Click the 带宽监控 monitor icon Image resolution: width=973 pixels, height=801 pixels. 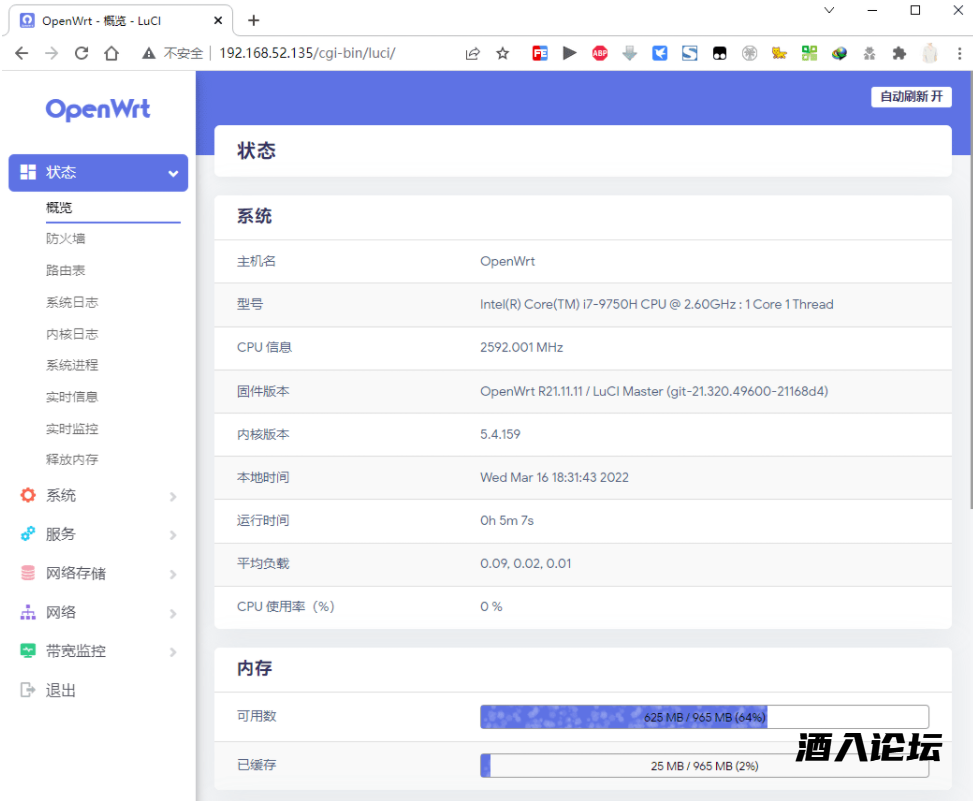28,651
